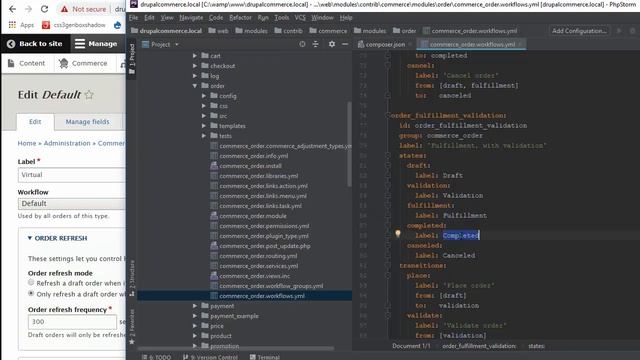The width and height of the screenshot is (640, 360).
Task: Select the Edit tab on Drupal page
Action: [x=35, y=122]
